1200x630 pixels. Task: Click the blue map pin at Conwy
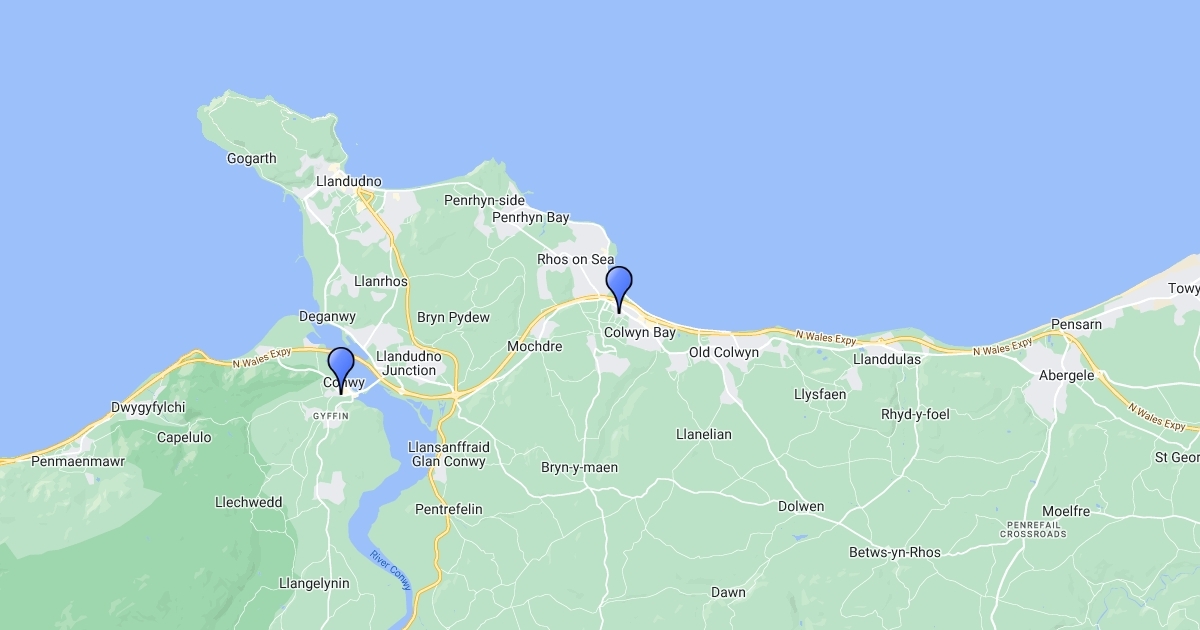tap(341, 368)
